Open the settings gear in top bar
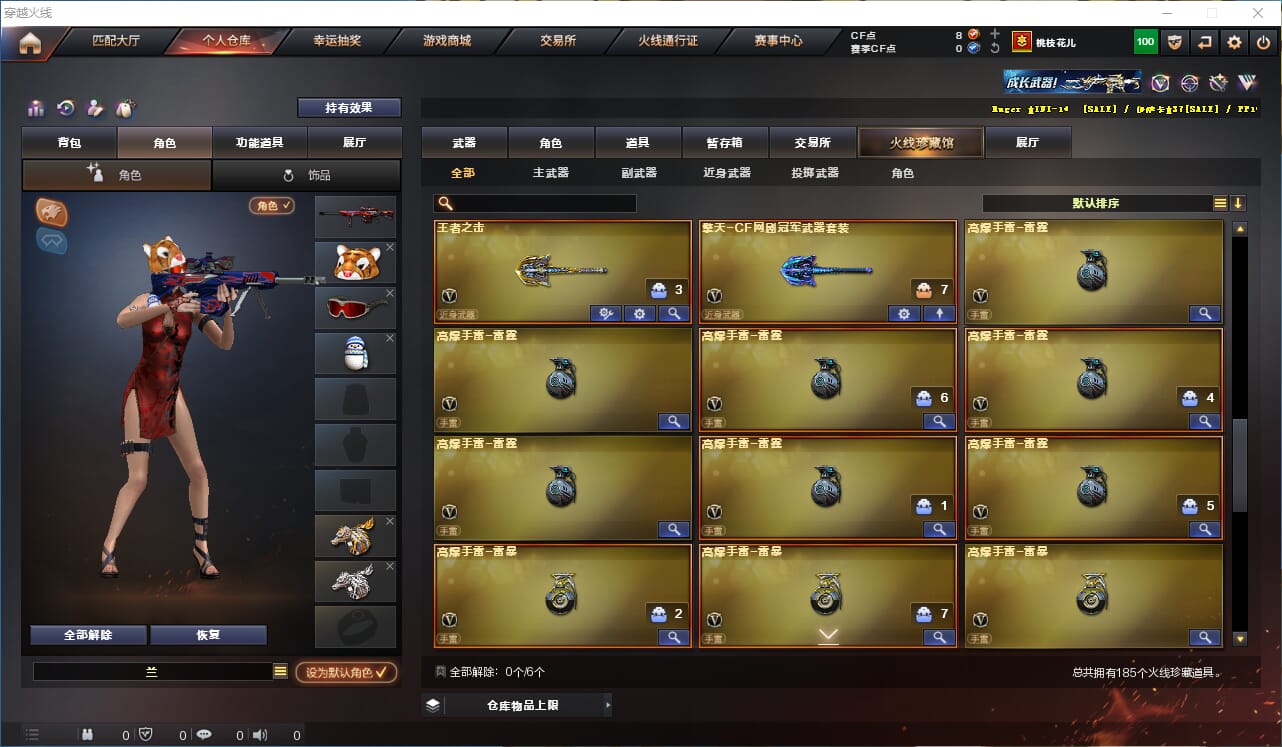Image resolution: width=1282 pixels, height=747 pixels. pos(1234,42)
